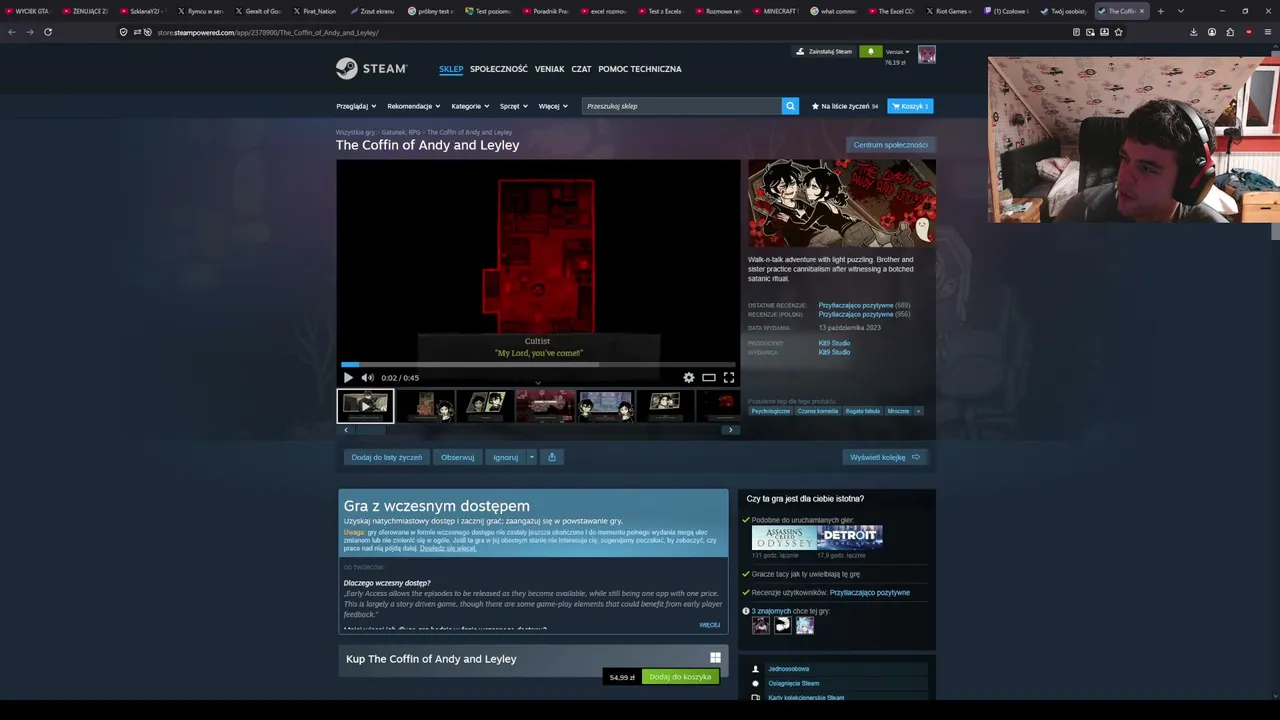Image resolution: width=1280 pixels, height=720 pixels.
Task: Click the Steam logo
Action: pyautogui.click(x=371, y=68)
